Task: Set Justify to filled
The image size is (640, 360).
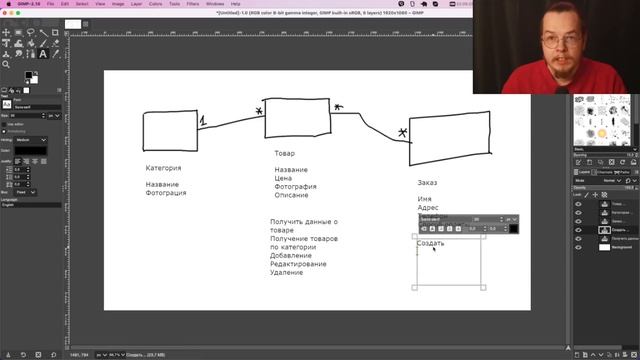Action: 44,161
